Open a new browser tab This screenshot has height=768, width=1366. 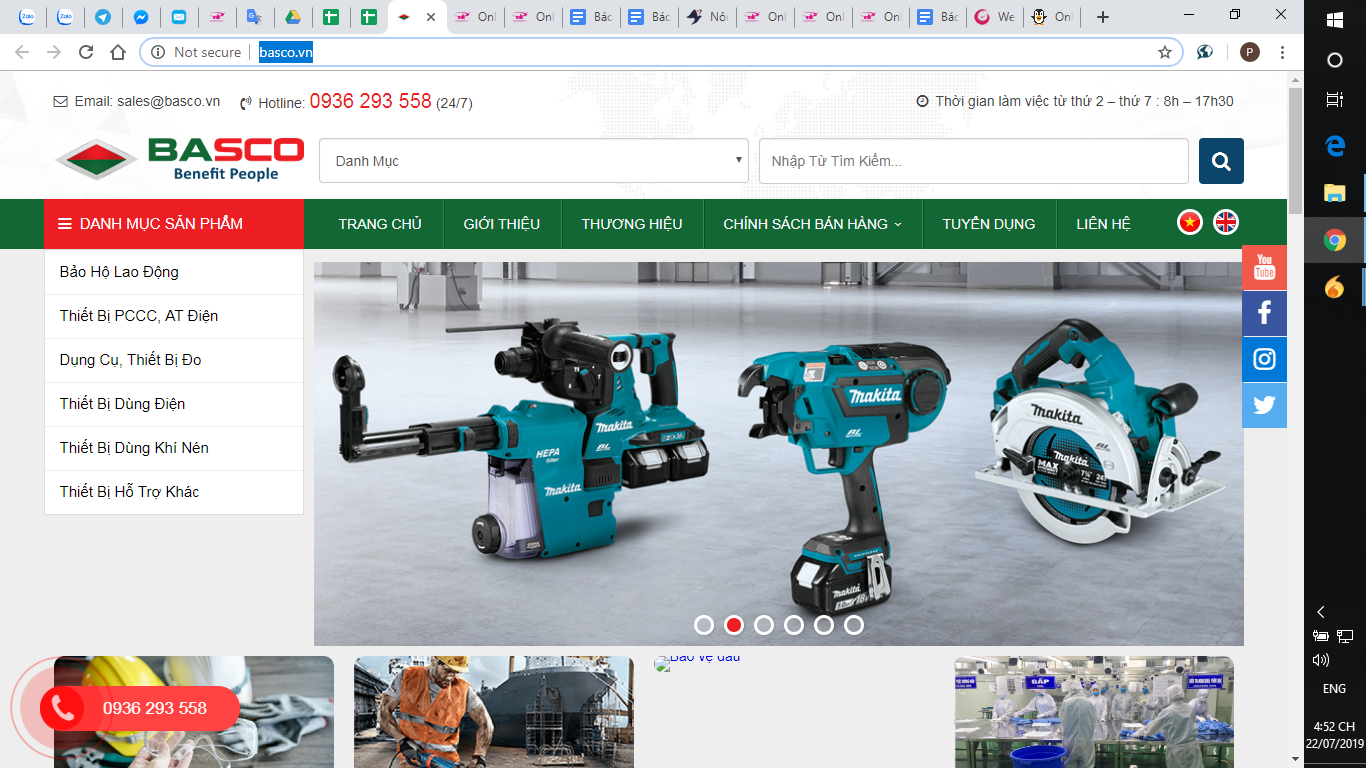point(1103,17)
